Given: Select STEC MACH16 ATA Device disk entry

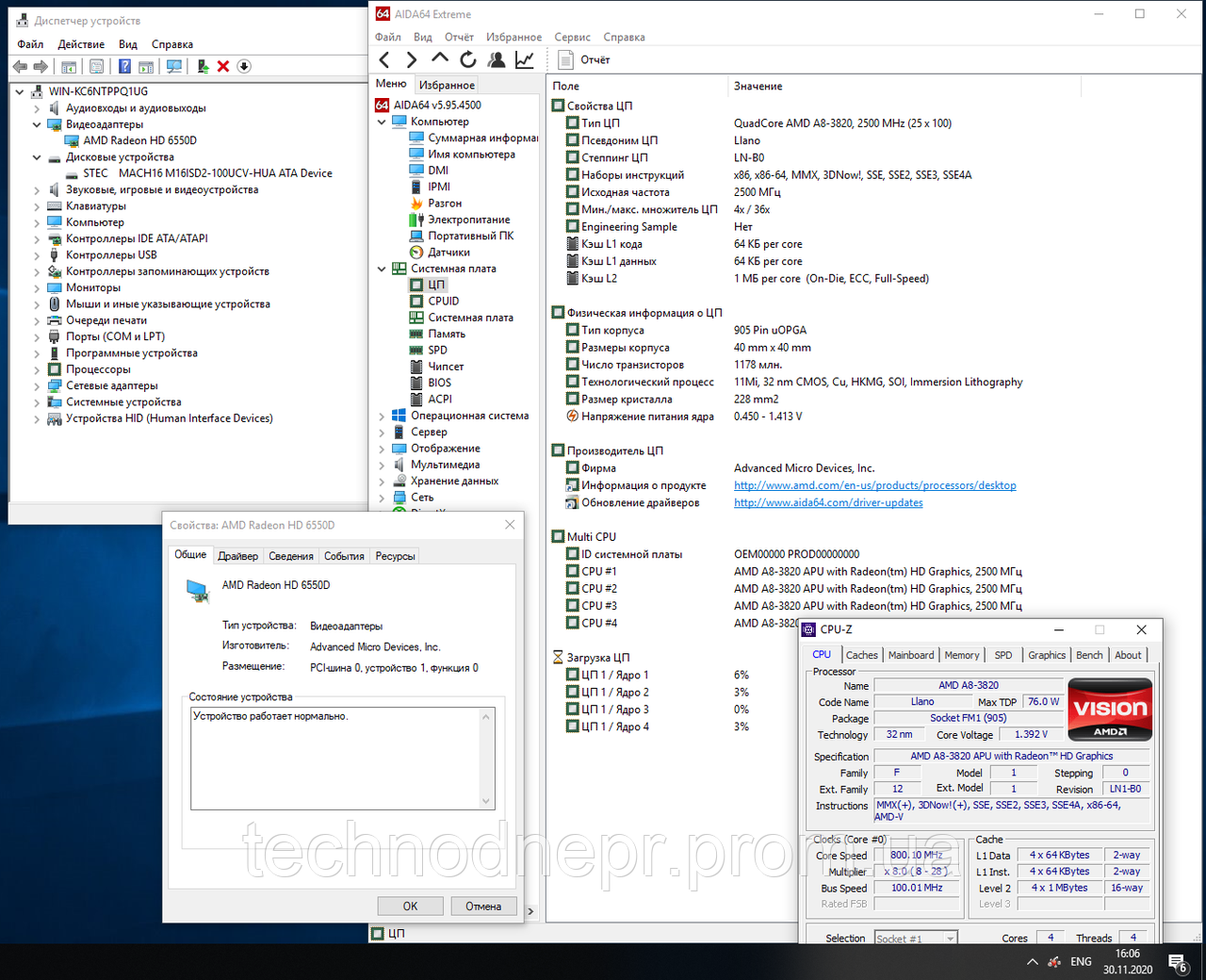Looking at the screenshot, I should [x=207, y=173].
